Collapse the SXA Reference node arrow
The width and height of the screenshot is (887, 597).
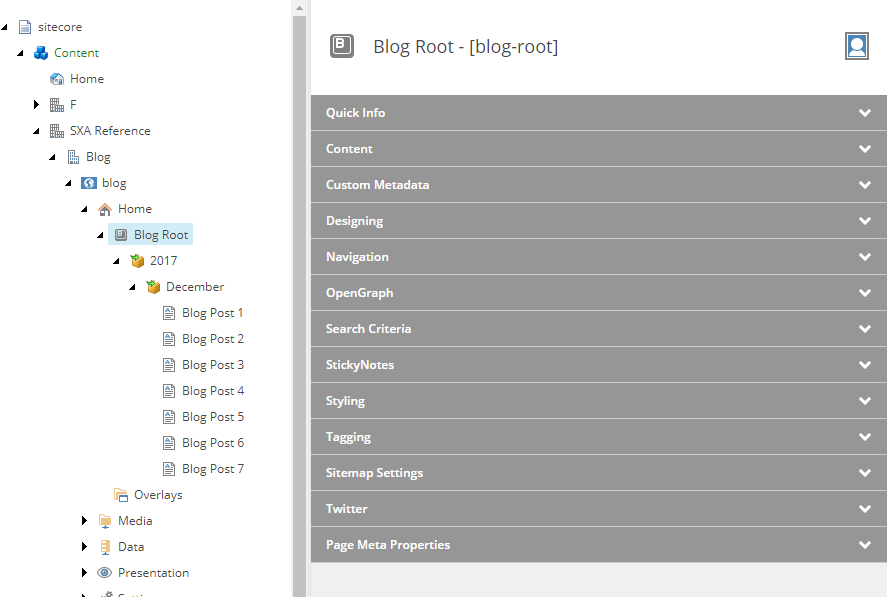tap(36, 131)
